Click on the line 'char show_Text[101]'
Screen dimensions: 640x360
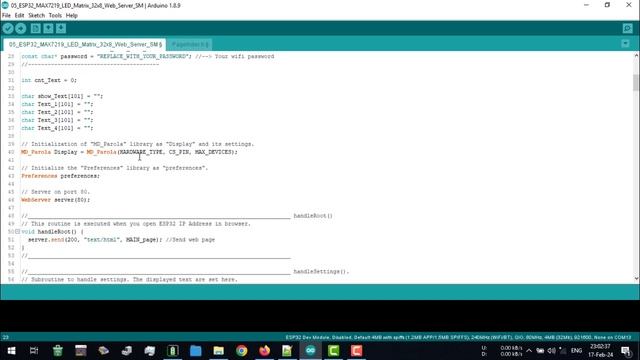point(62,96)
